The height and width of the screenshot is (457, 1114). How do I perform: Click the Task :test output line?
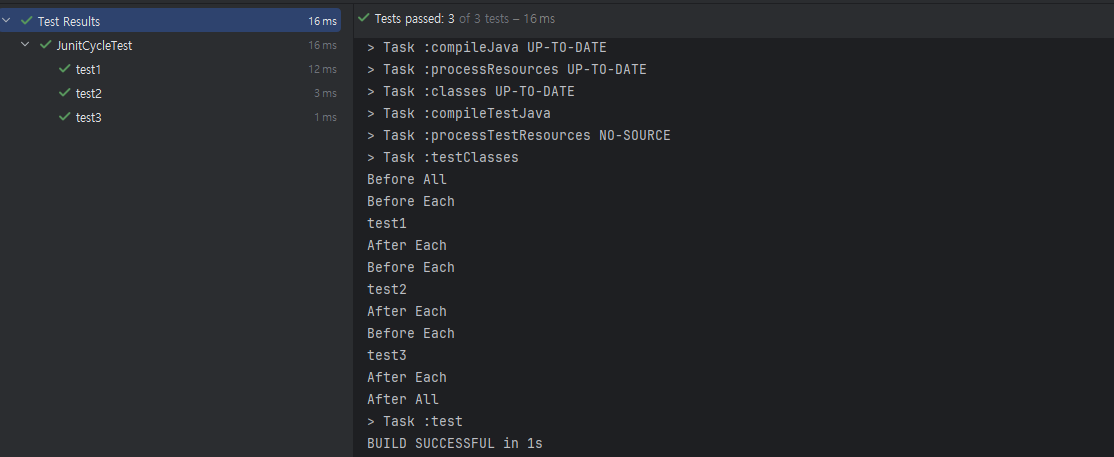point(415,421)
